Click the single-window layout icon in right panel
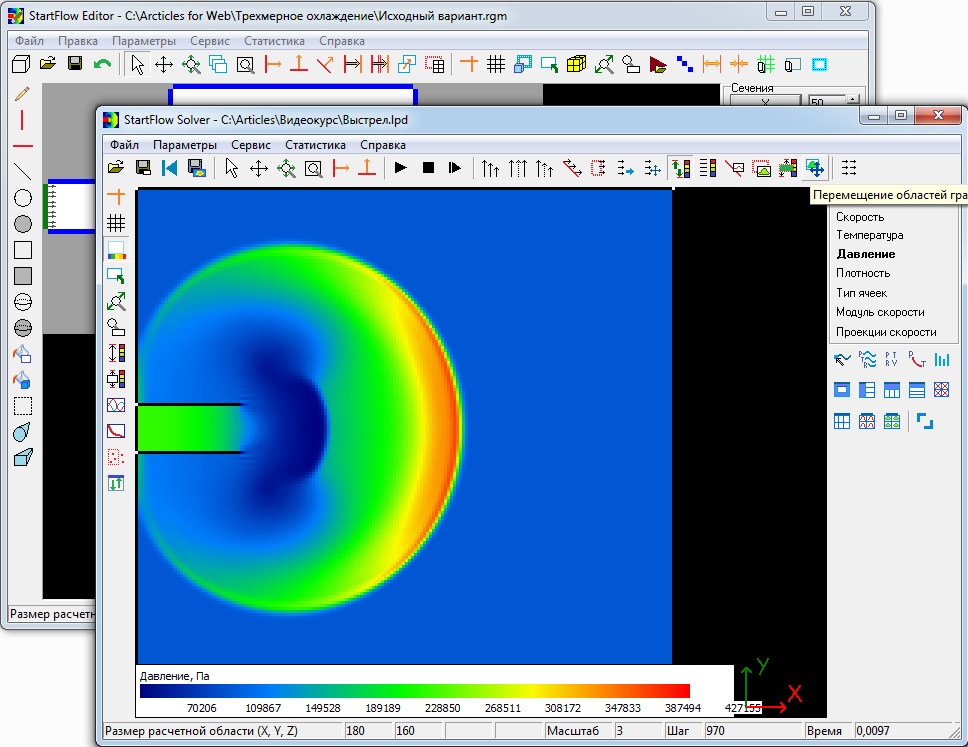This screenshot has width=968, height=747. (x=841, y=390)
